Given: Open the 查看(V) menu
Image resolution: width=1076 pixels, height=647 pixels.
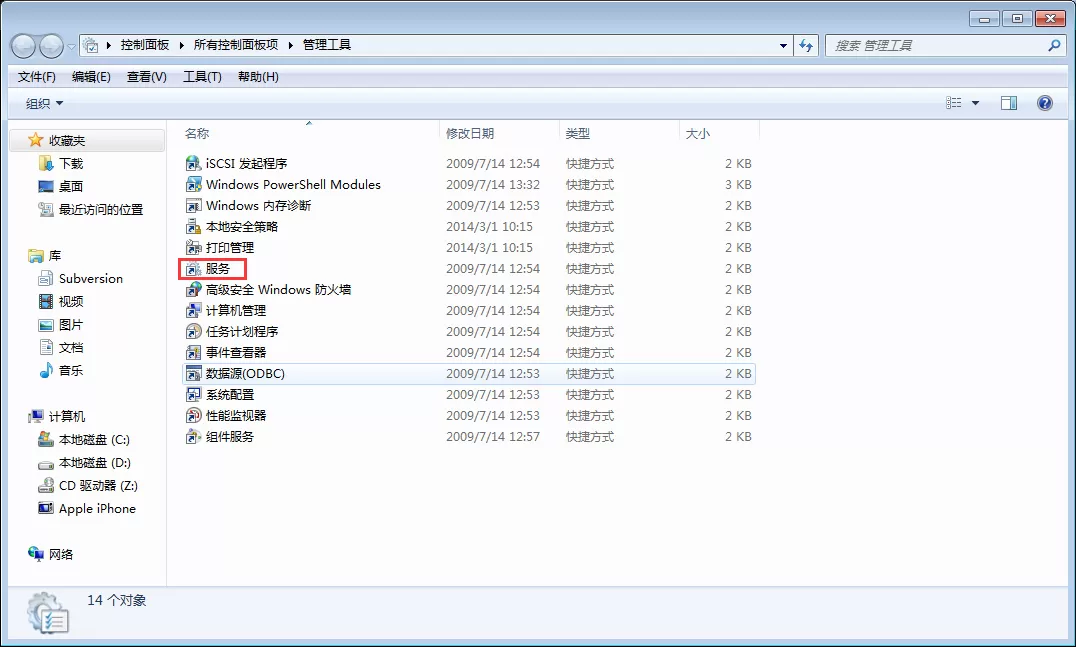Looking at the screenshot, I should (x=147, y=77).
